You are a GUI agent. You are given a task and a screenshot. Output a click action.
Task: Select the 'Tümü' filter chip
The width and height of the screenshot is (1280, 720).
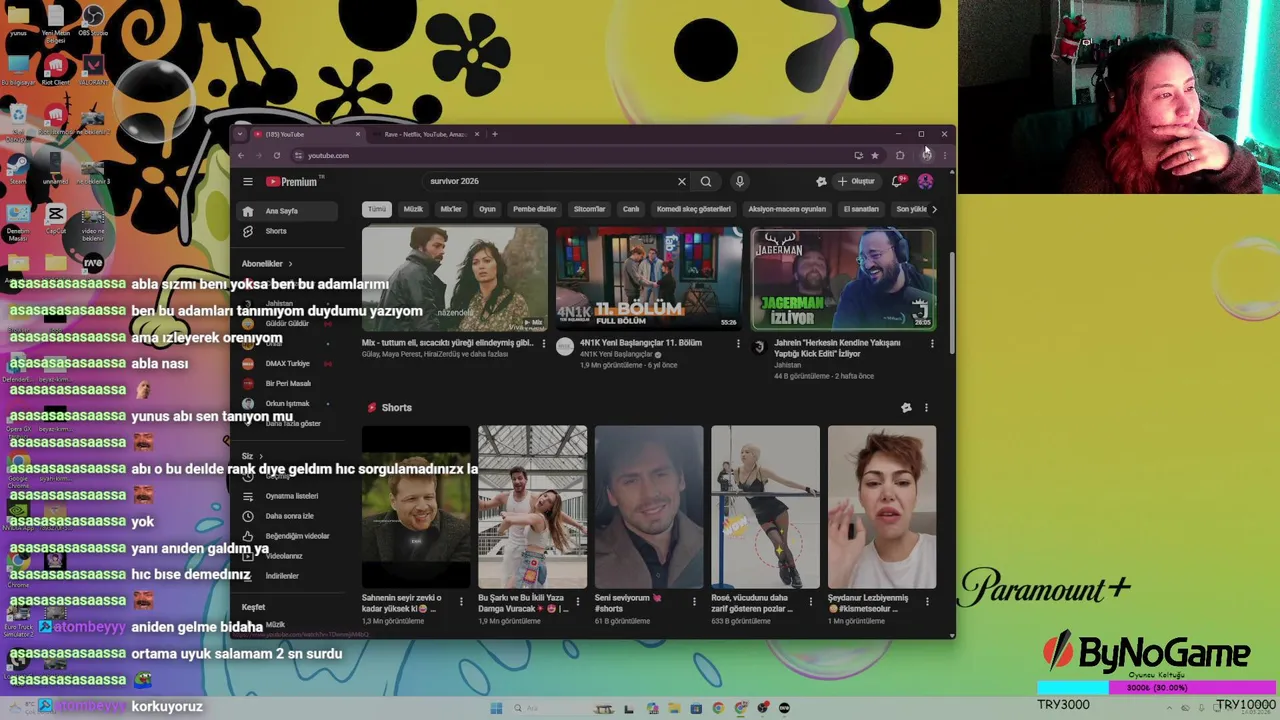pos(376,209)
